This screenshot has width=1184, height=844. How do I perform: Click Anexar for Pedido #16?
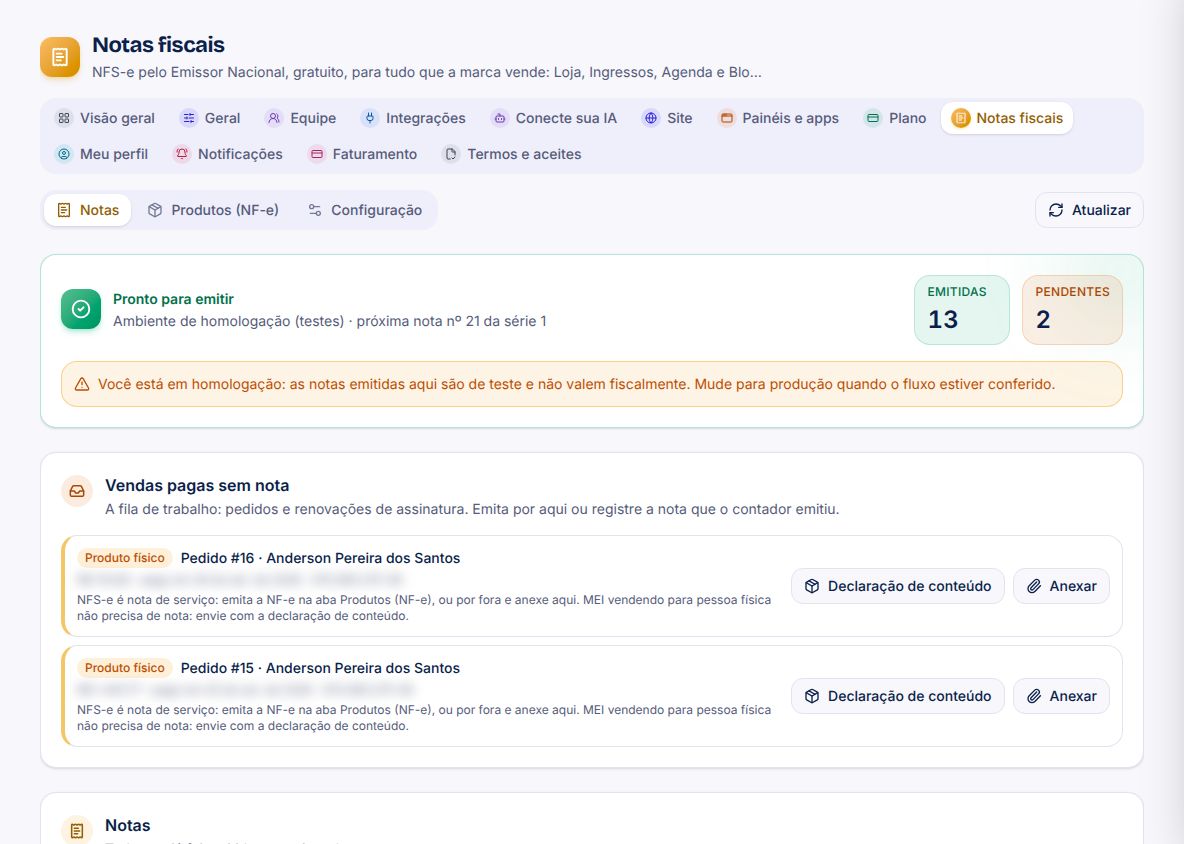[x=1061, y=586]
